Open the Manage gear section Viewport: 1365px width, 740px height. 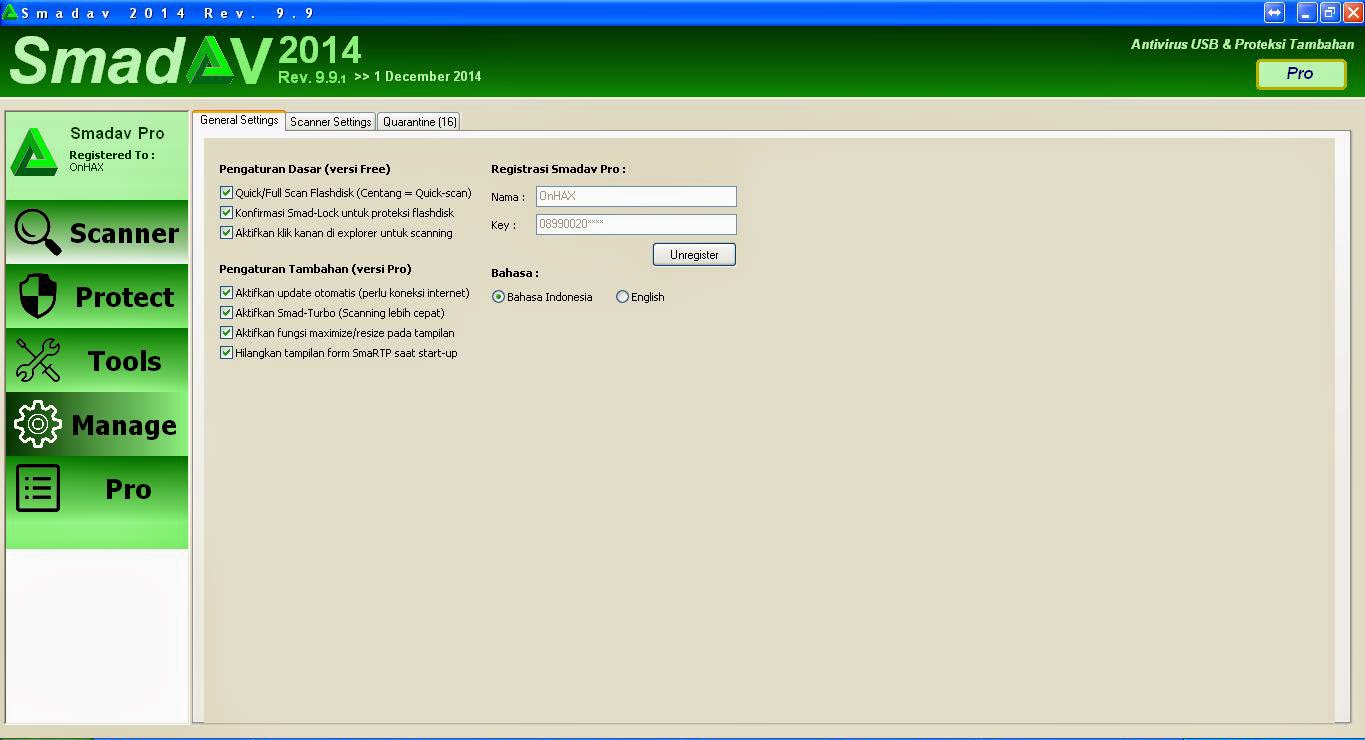(x=97, y=424)
